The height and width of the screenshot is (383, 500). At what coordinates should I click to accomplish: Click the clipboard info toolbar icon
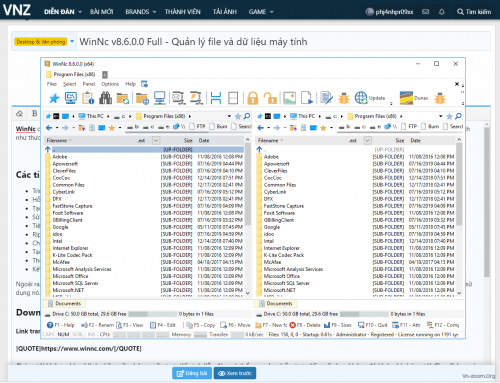click(x=88, y=98)
